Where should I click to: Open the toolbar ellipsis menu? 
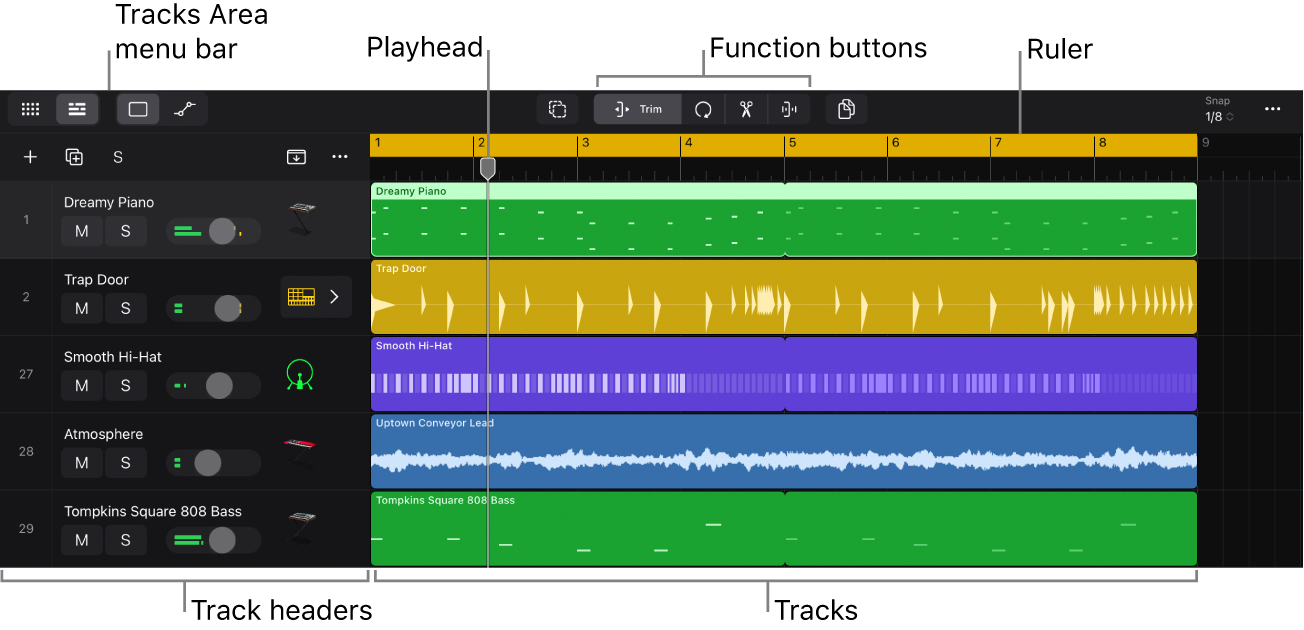1272,109
